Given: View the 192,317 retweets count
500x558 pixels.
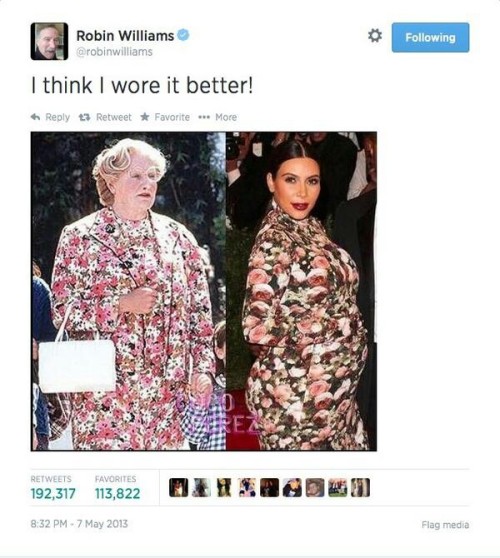Looking at the screenshot, I should tap(53, 494).
